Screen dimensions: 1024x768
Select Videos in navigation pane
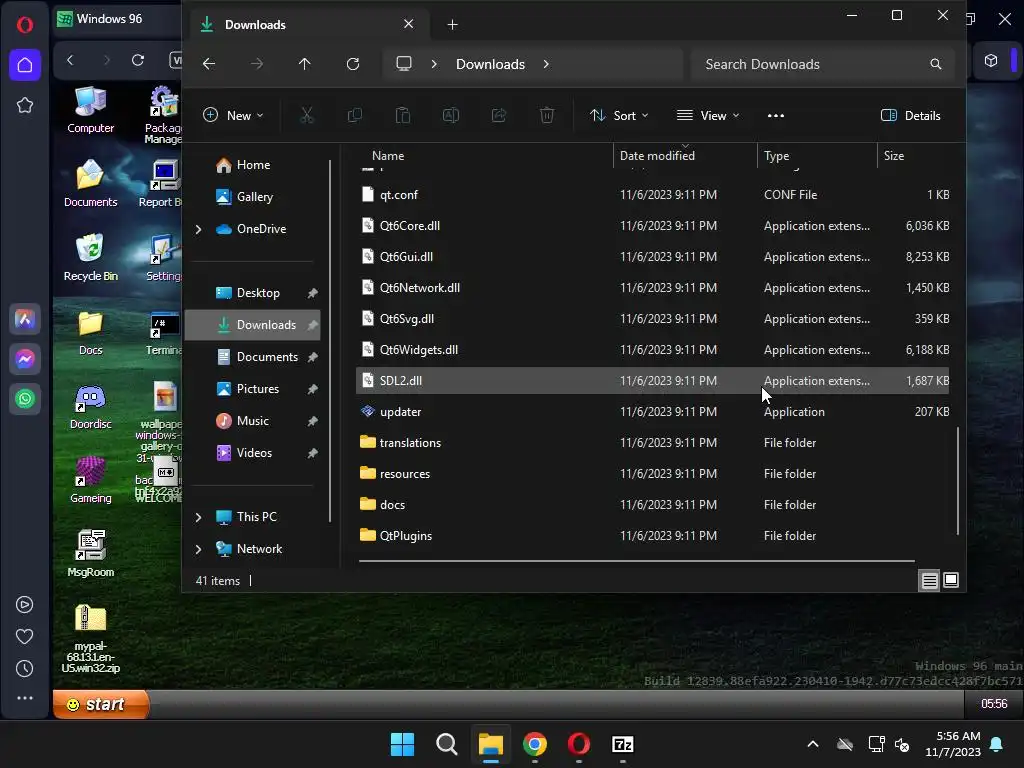254,453
